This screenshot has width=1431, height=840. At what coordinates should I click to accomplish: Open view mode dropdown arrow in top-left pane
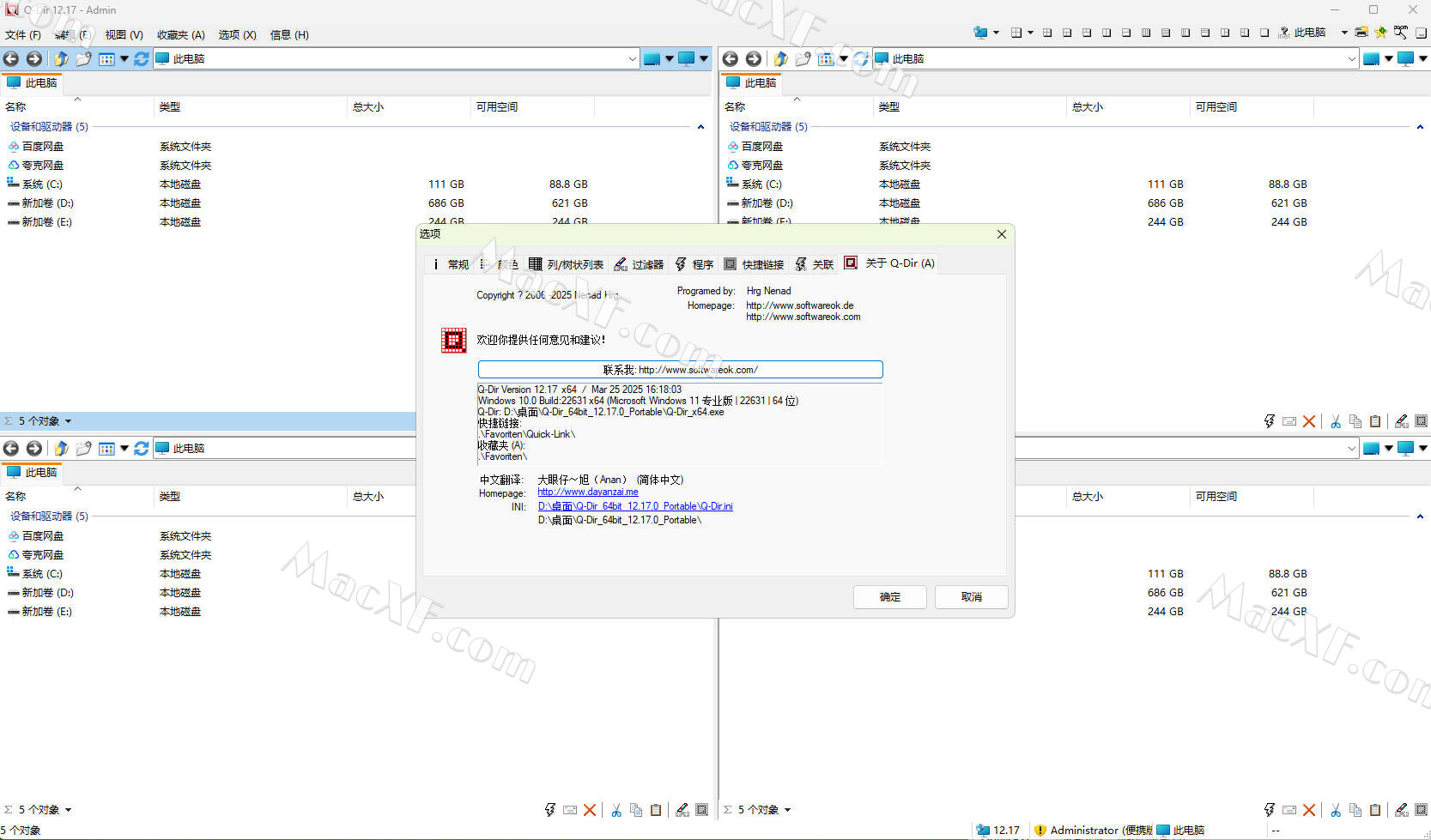(124, 59)
